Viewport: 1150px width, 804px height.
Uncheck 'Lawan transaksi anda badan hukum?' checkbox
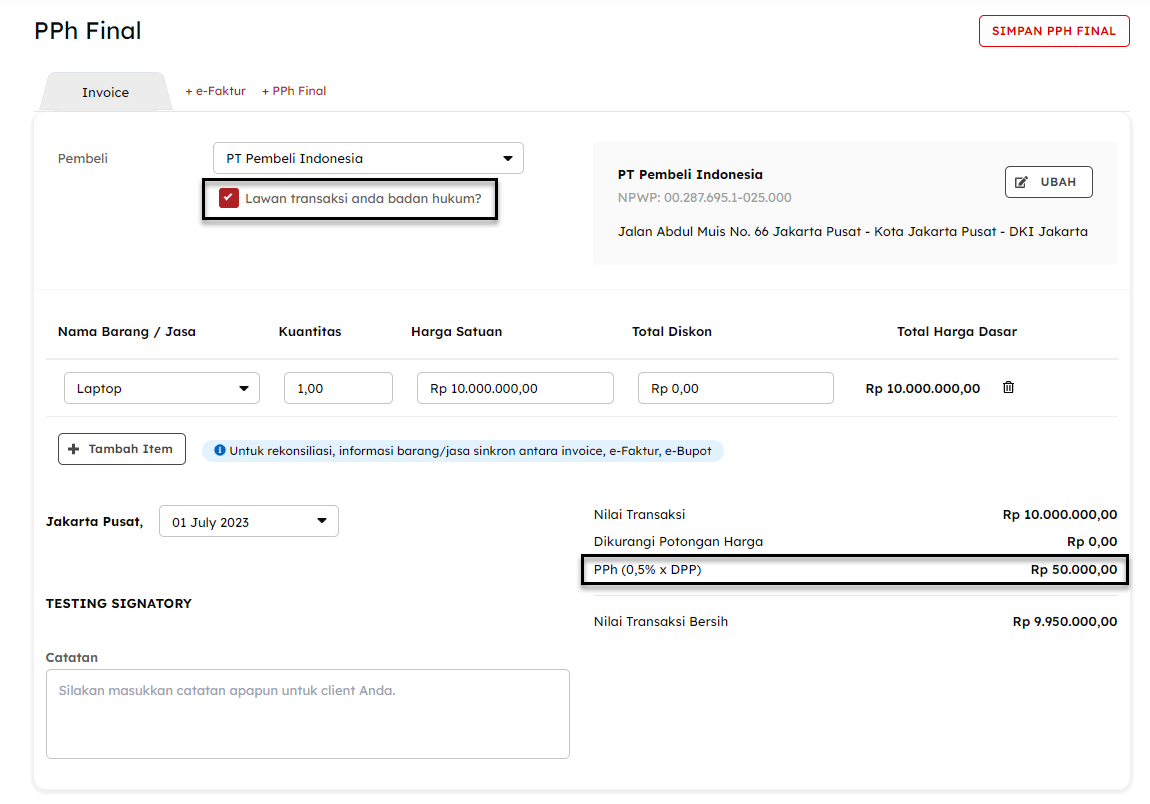(x=229, y=198)
